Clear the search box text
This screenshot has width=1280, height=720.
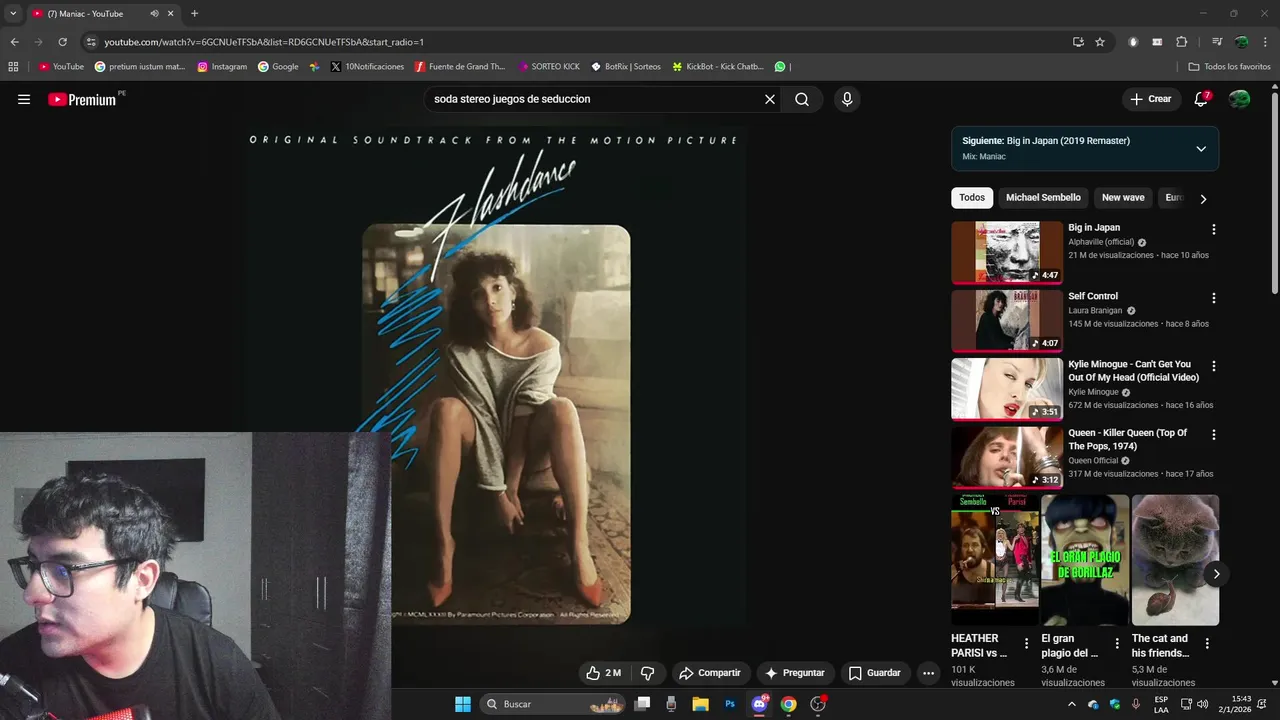(770, 99)
